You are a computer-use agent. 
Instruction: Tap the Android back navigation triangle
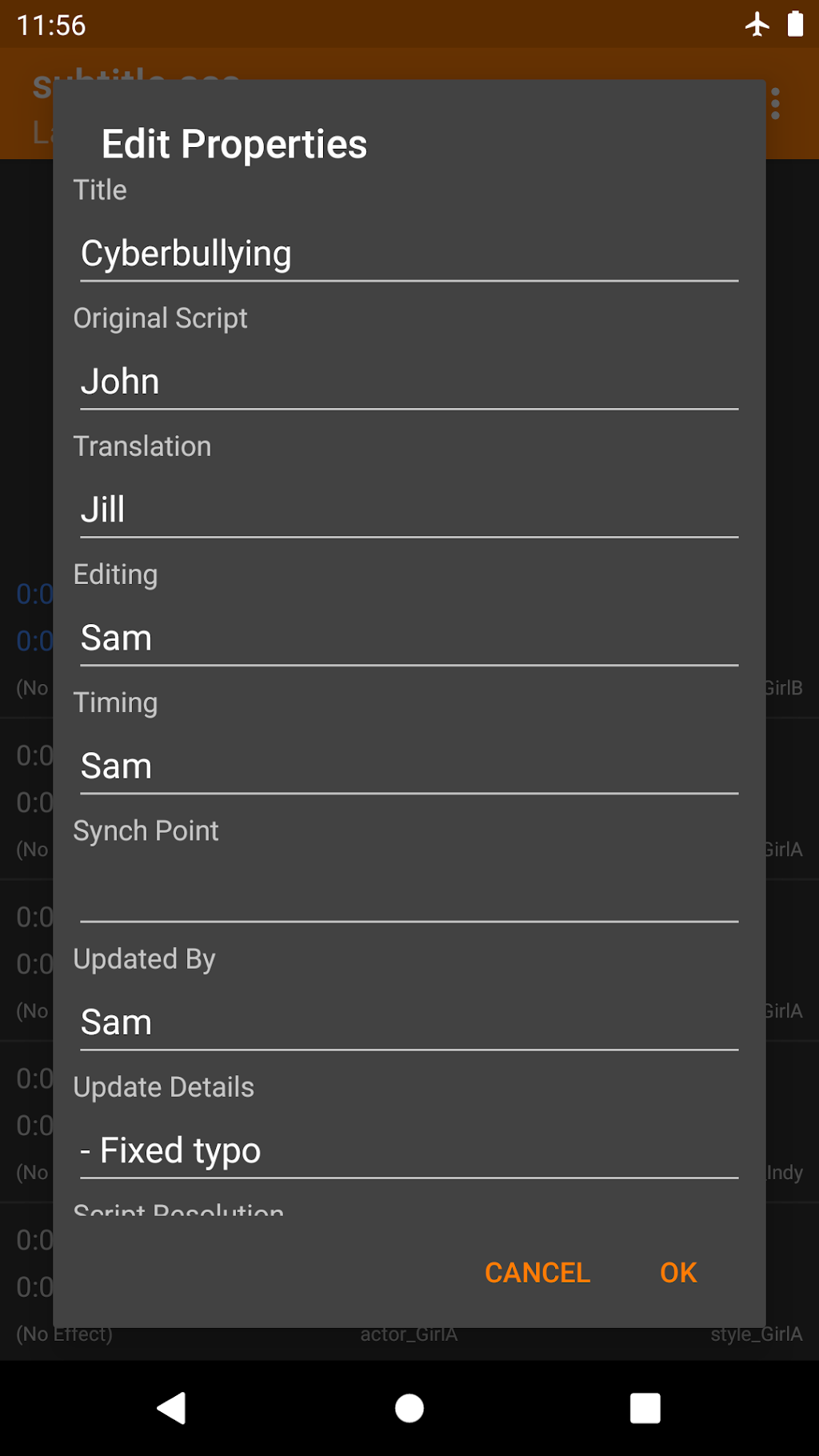172,1408
